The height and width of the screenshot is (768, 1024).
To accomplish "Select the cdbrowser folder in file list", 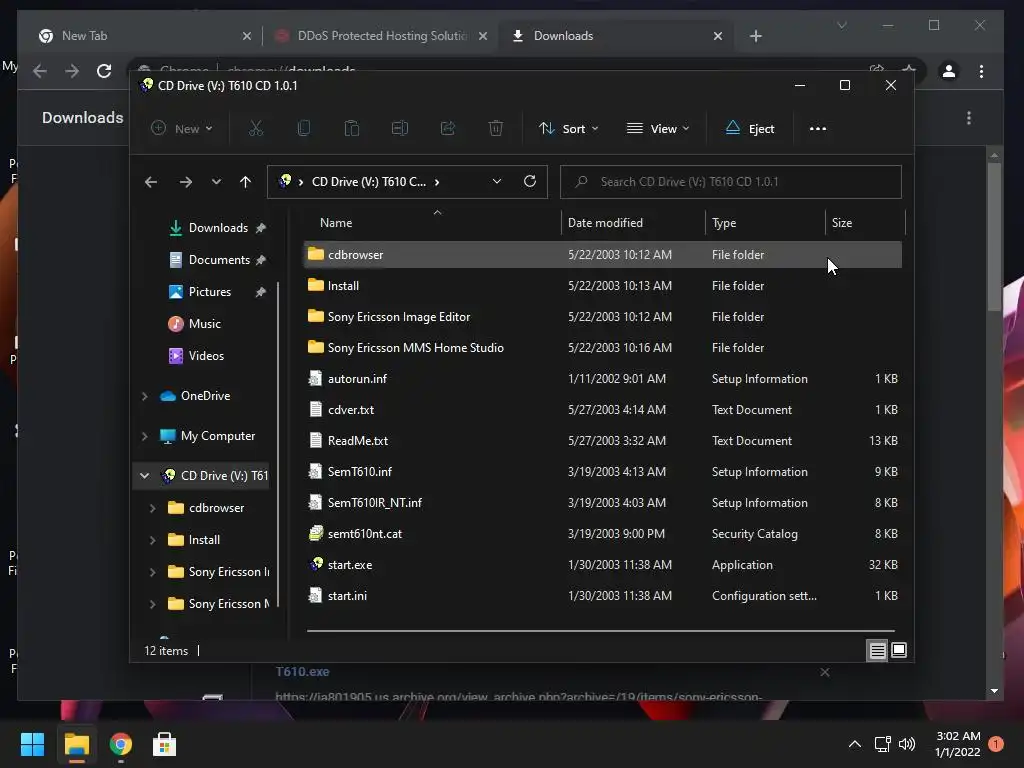I will pyautogui.click(x=604, y=255).
